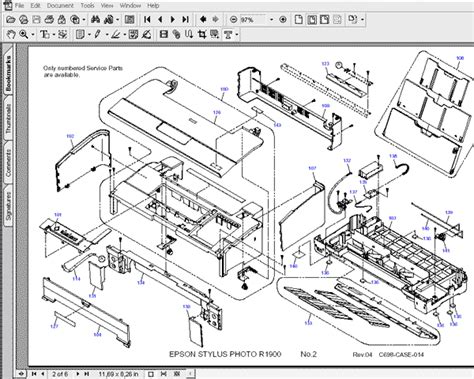474x379 pixels.
Task: Open the Bookmarks side tab
Action: click(8, 73)
